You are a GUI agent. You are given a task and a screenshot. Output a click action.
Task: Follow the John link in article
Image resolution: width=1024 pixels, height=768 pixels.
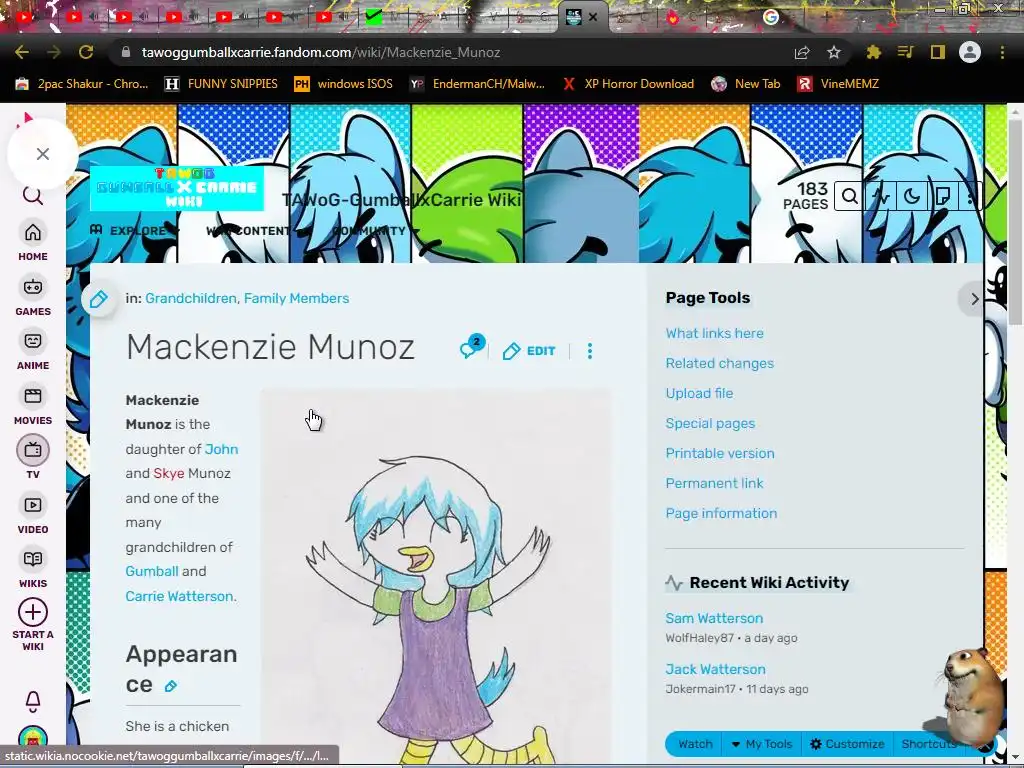coord(221,449)
